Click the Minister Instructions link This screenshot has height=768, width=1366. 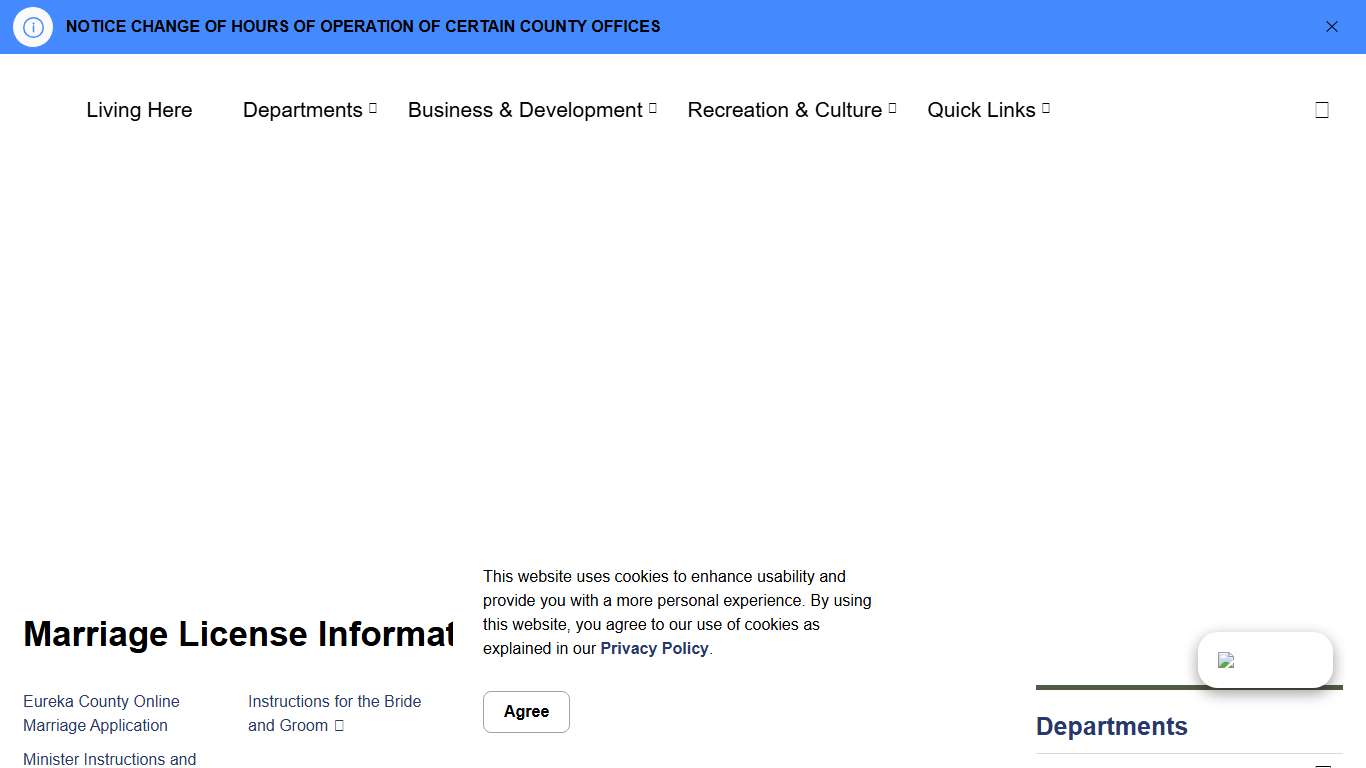click(109, 759)
